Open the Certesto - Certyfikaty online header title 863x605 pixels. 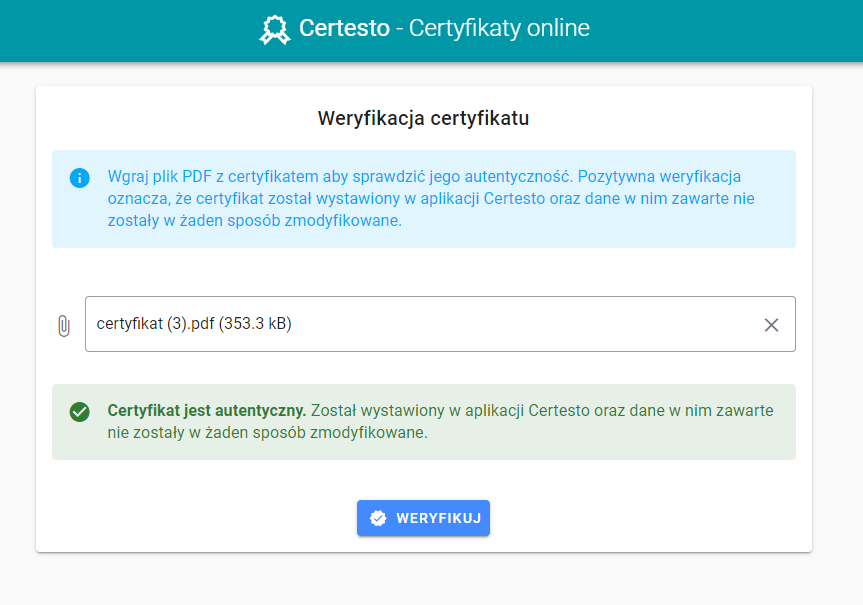click(444, 28)
